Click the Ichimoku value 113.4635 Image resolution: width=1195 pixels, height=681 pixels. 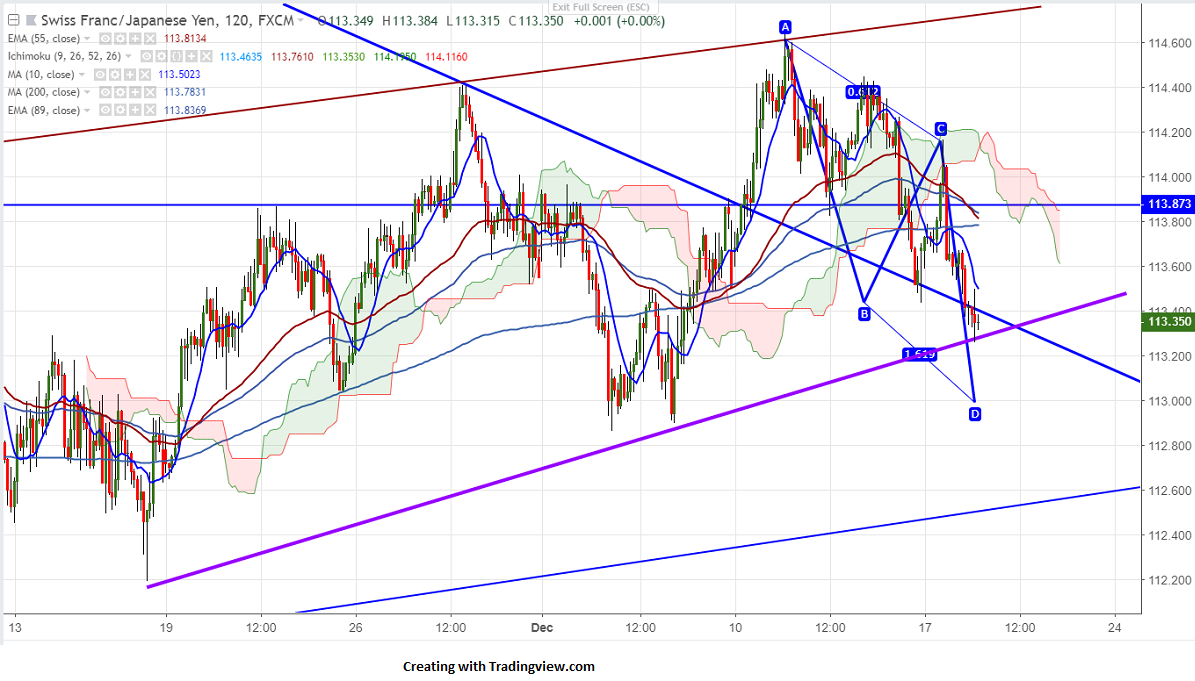coord(241,56)
